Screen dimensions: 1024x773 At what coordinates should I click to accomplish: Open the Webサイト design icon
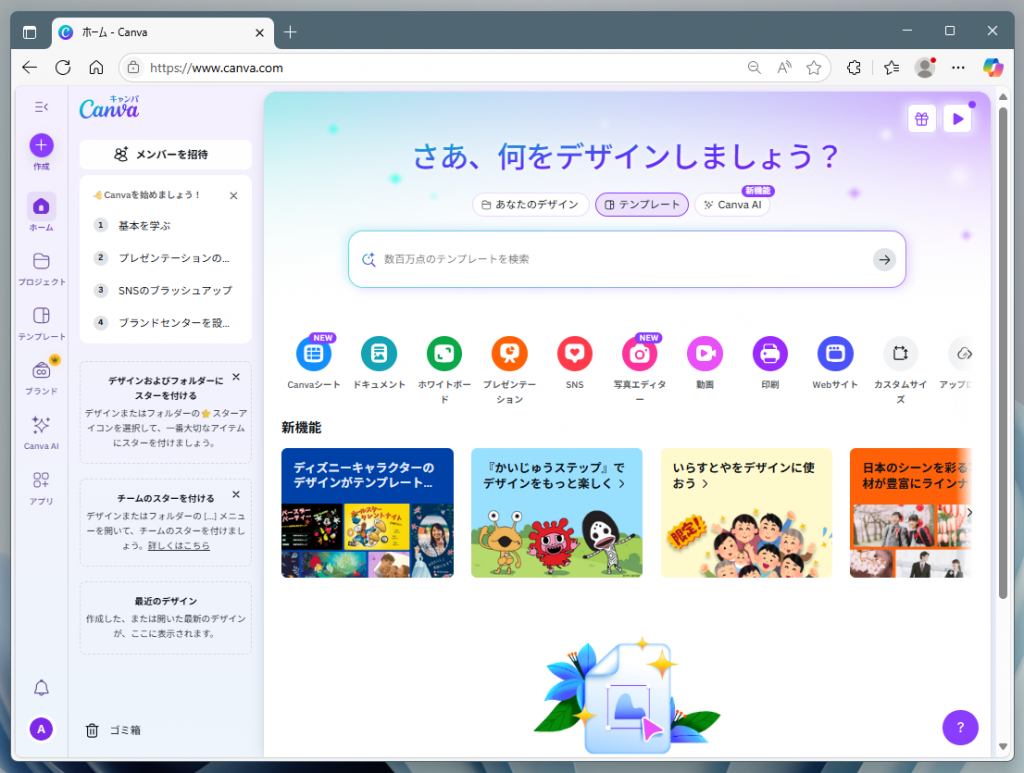pos(834,353)
